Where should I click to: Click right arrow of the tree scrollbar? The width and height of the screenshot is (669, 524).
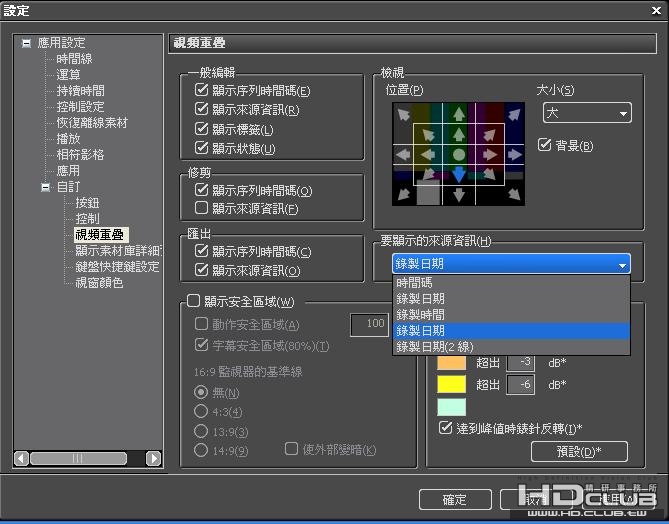(153, 458)
